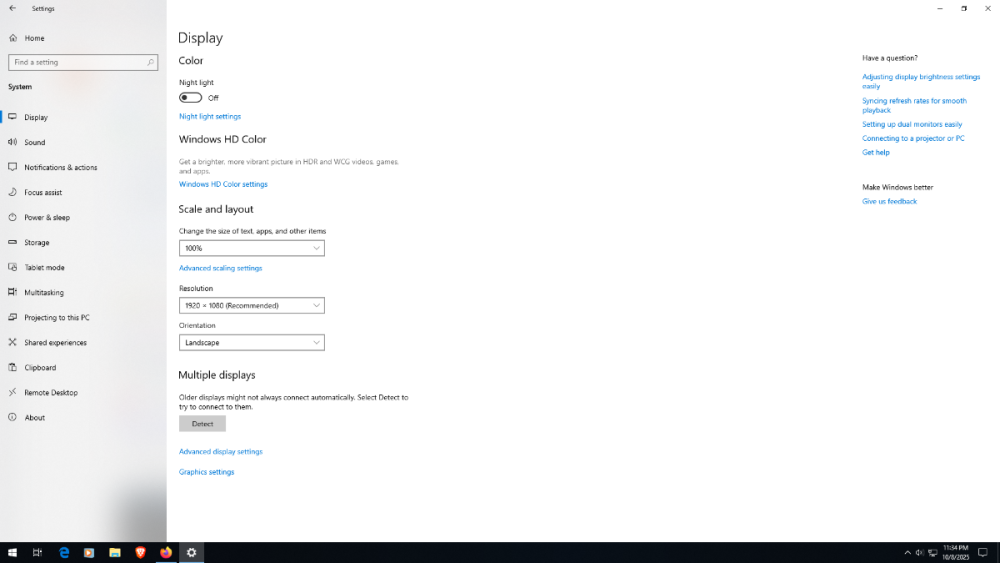The width and height of the screenshot is (1000, 563).
Task: Open the Remote Desktop settings page
Action: pyautogui.click(x=50, y=392)
